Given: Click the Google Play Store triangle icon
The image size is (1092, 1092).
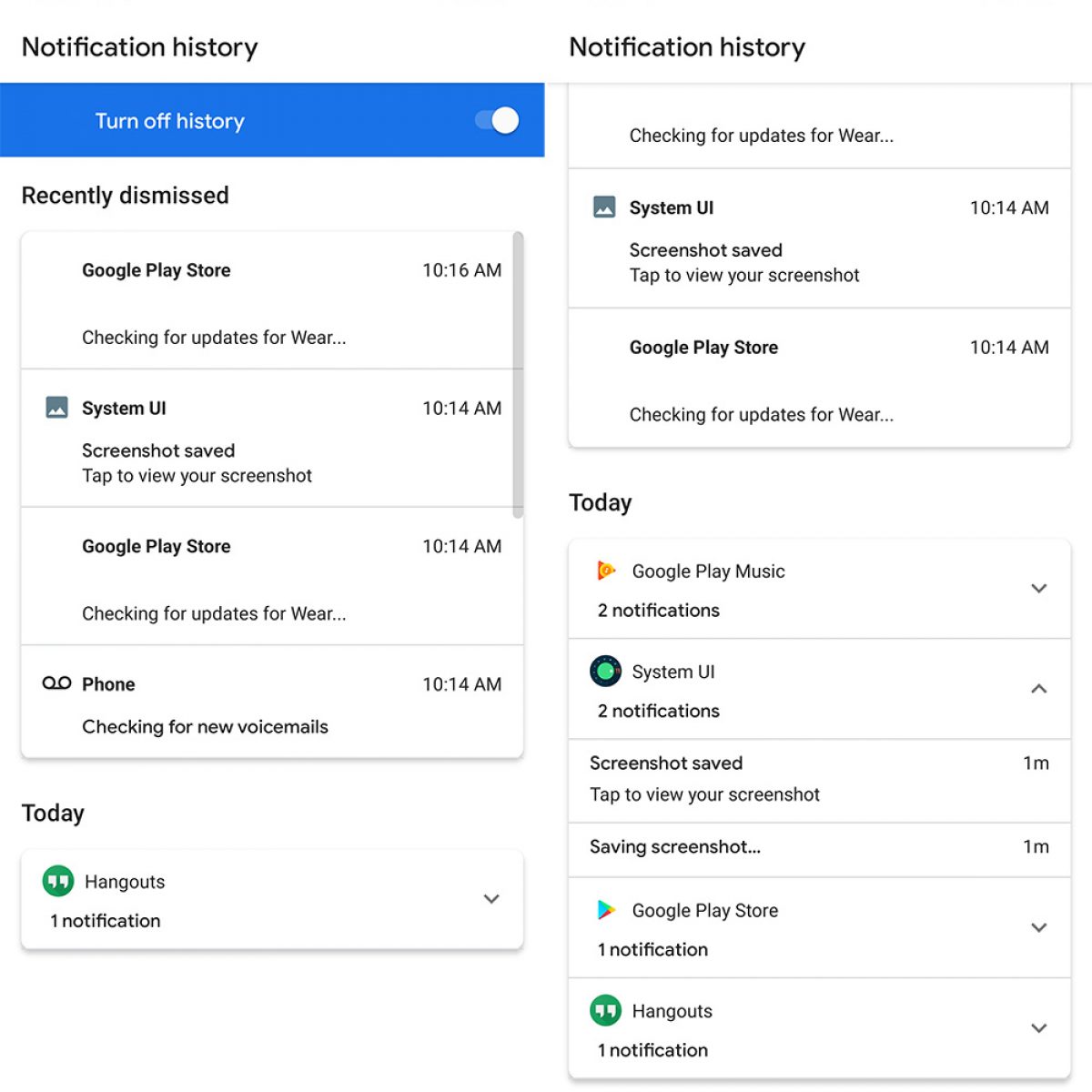Looking at the screenshot, I should pyautogui.click(x=606, y=910).
